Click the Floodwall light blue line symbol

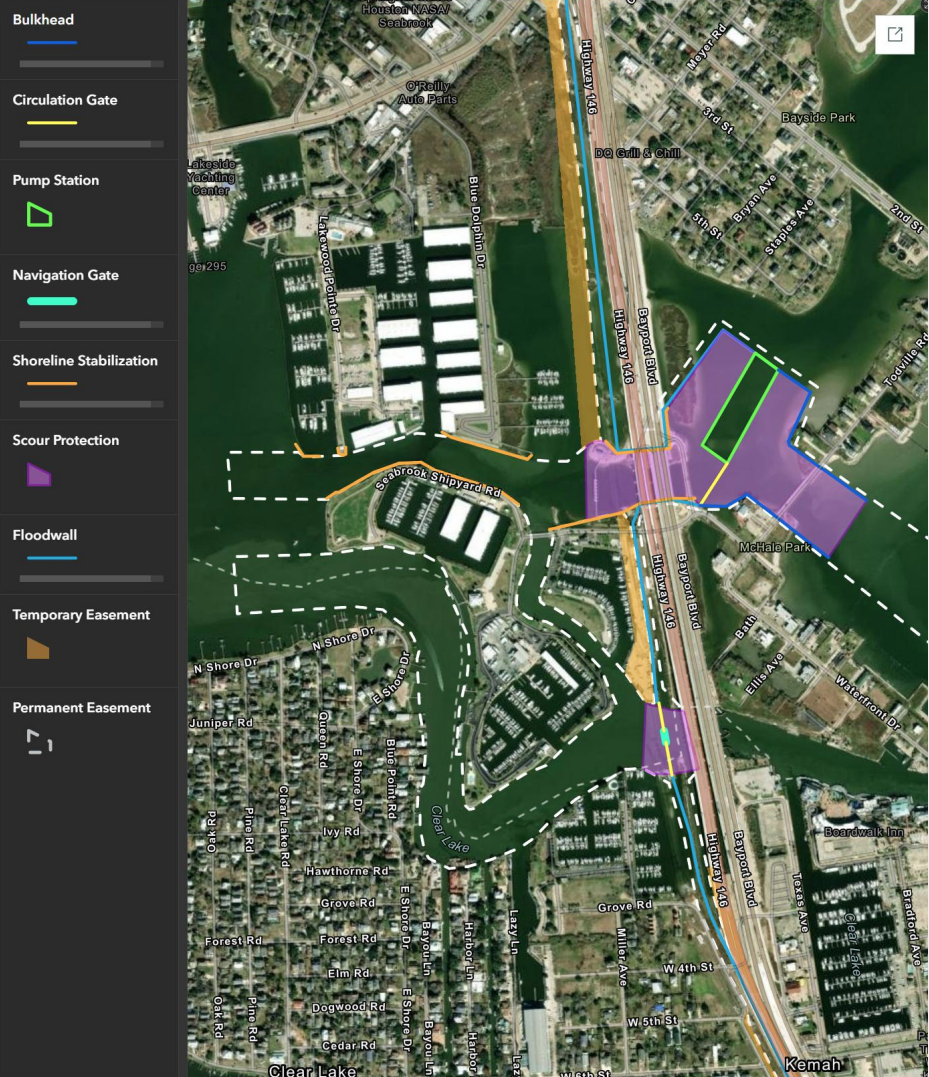[52, 558]
